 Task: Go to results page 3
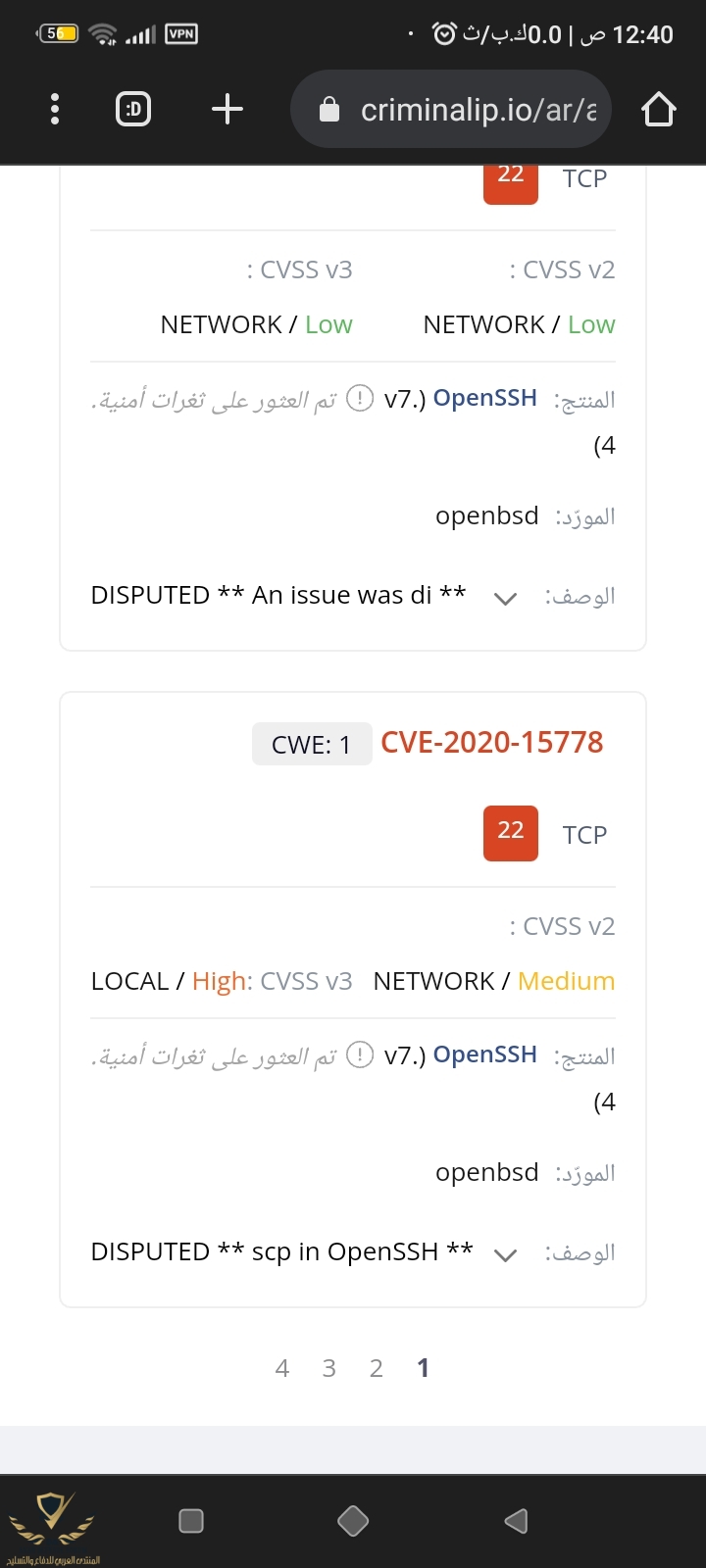pos(329,1368)
